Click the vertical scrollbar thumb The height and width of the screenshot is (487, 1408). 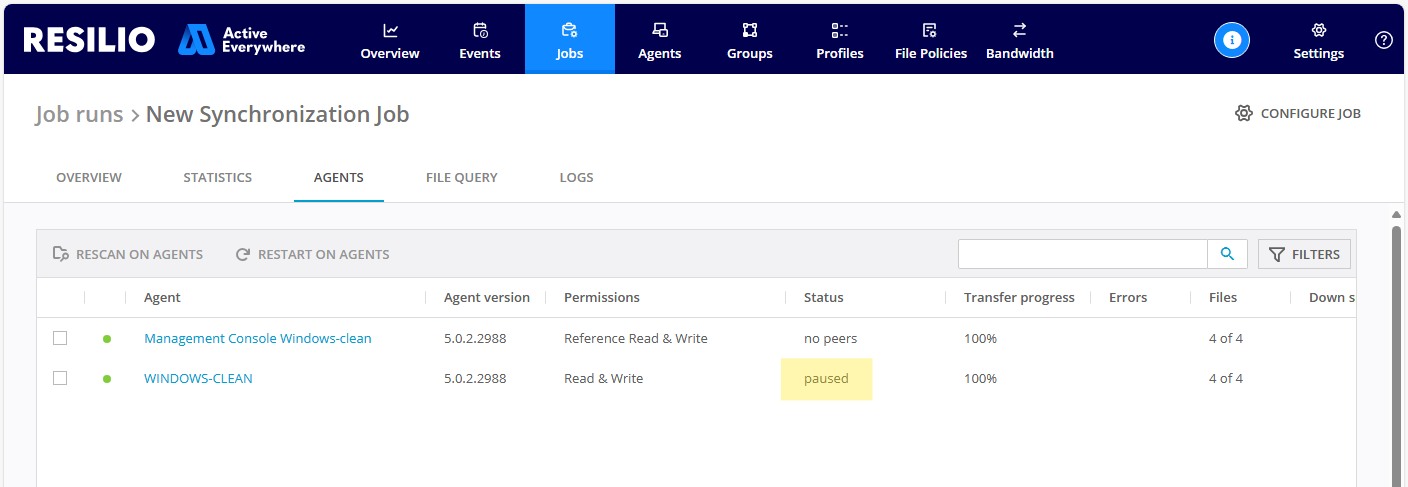pyautogui.click(x=1396, y=350)
